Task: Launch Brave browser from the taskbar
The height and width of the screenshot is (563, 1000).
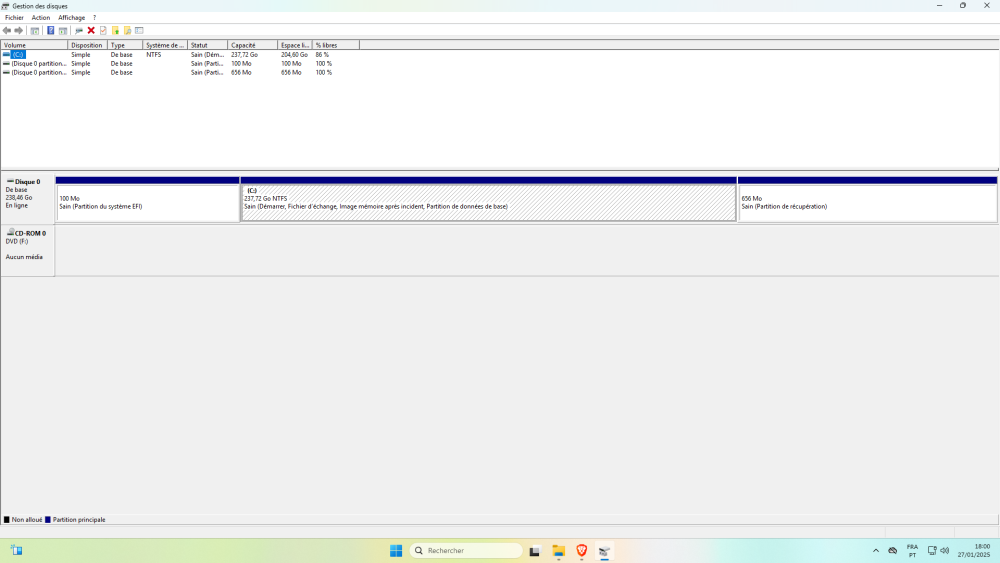Action: click(x=582, y=551)
